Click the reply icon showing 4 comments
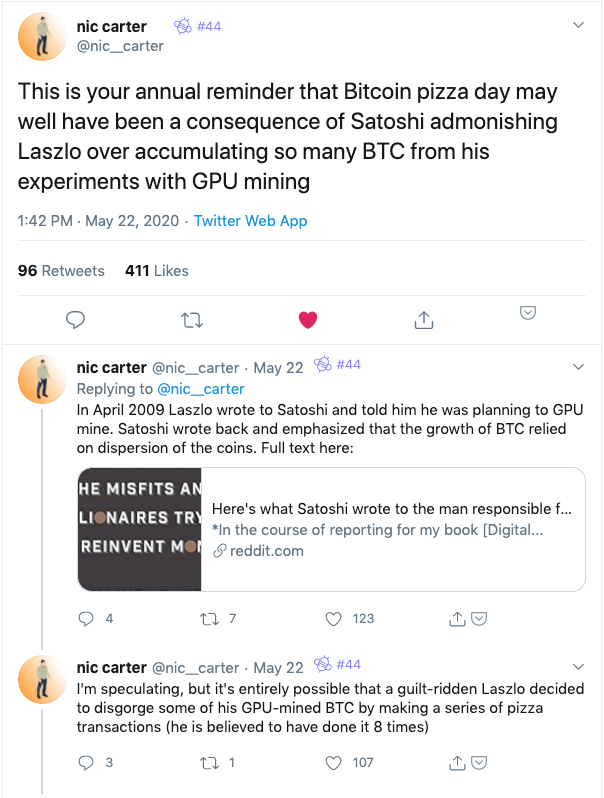The image size is (604, 798). point(85,619)
